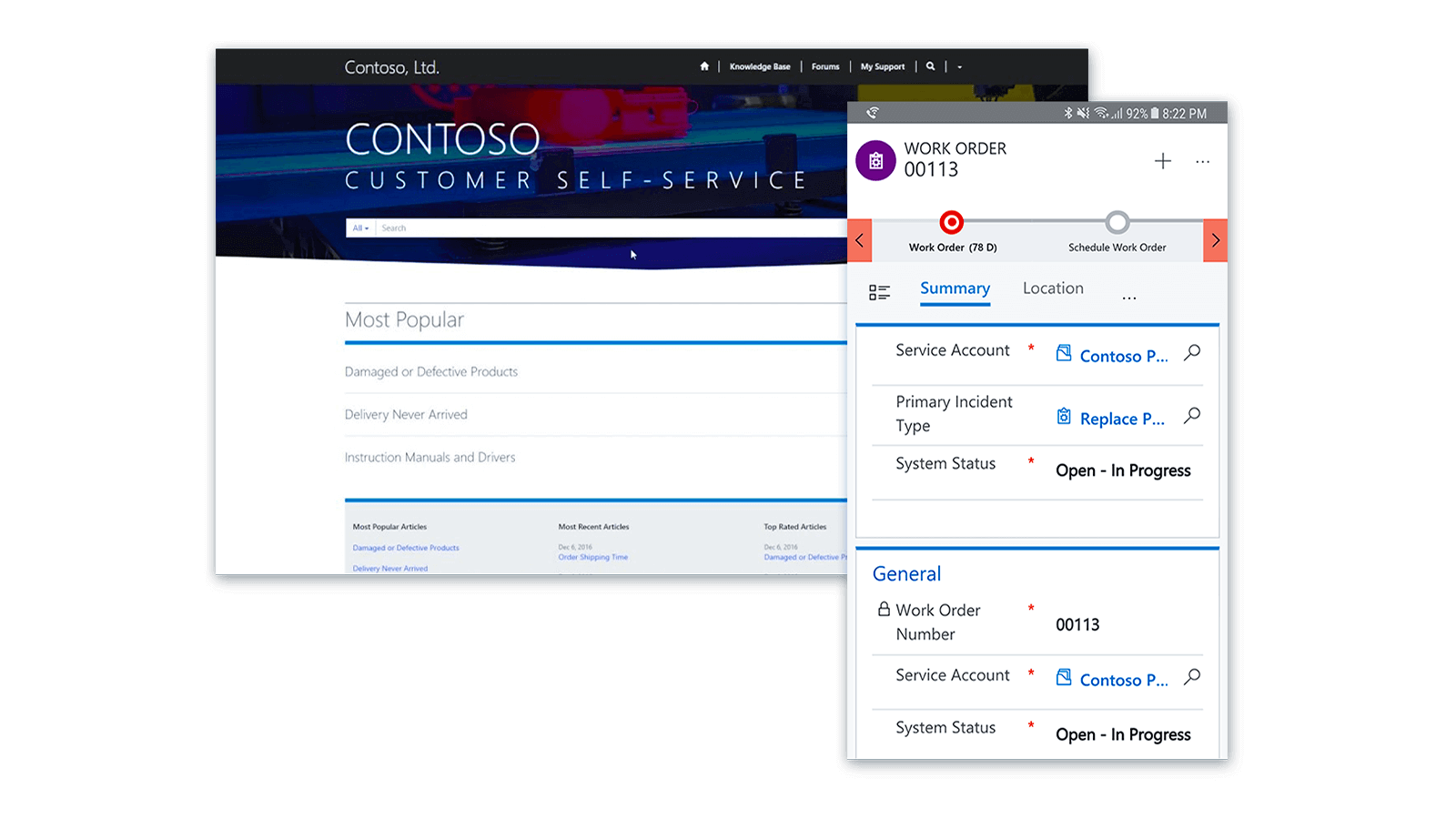Screen dimensions: 1456x819
Task: Open the Replace P... incident type link
Action: (x=1122, y=419)
